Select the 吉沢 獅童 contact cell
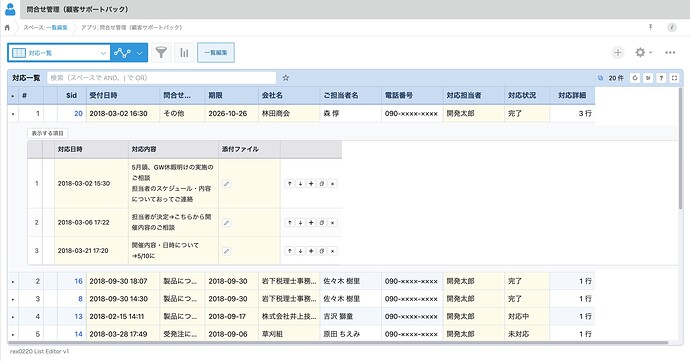This screenshot has width=690, height=361. tap(351, 316)
